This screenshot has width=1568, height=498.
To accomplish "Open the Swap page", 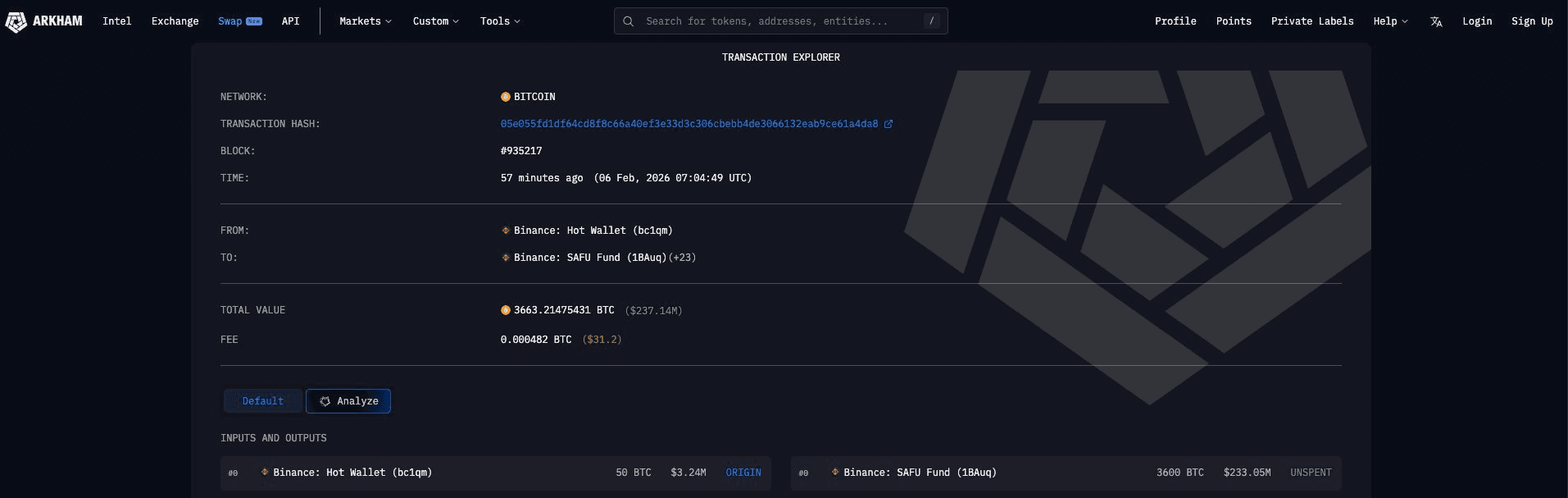I will tap(230, 21).
